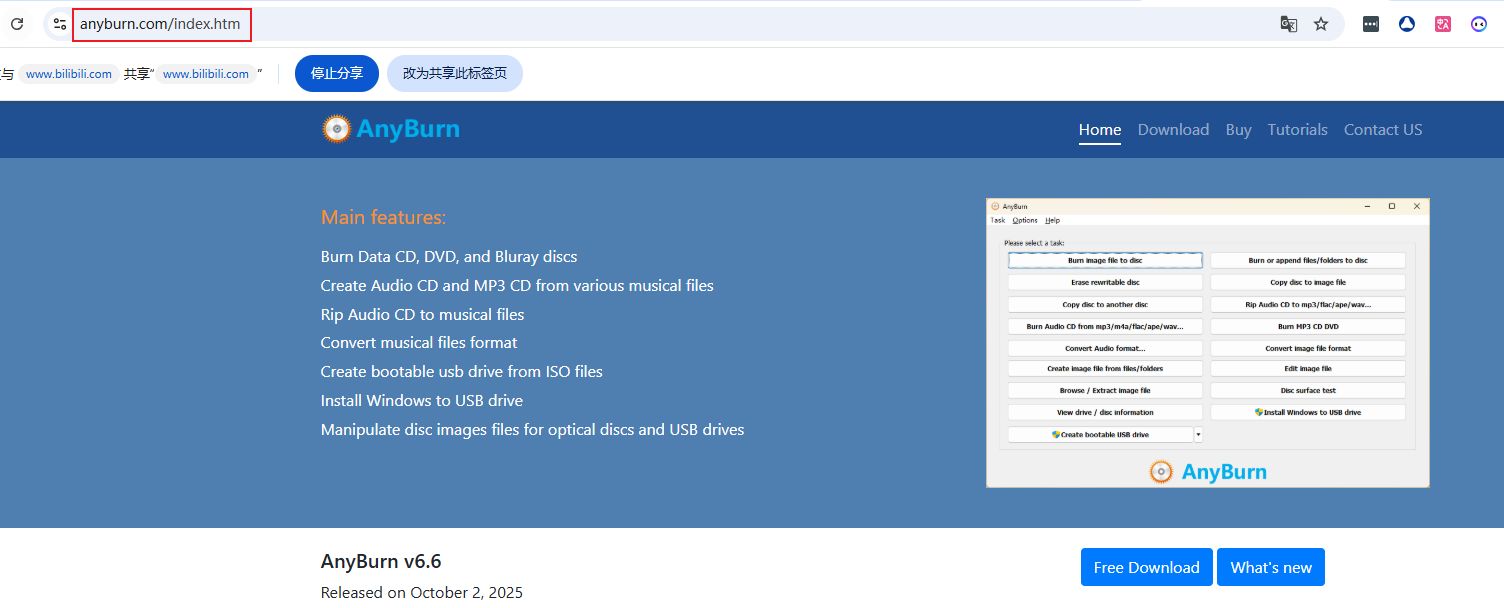Viewport: 1504px width, 608px height.
Task: Open the pink translation extension icon
Action: point(1443,24)
